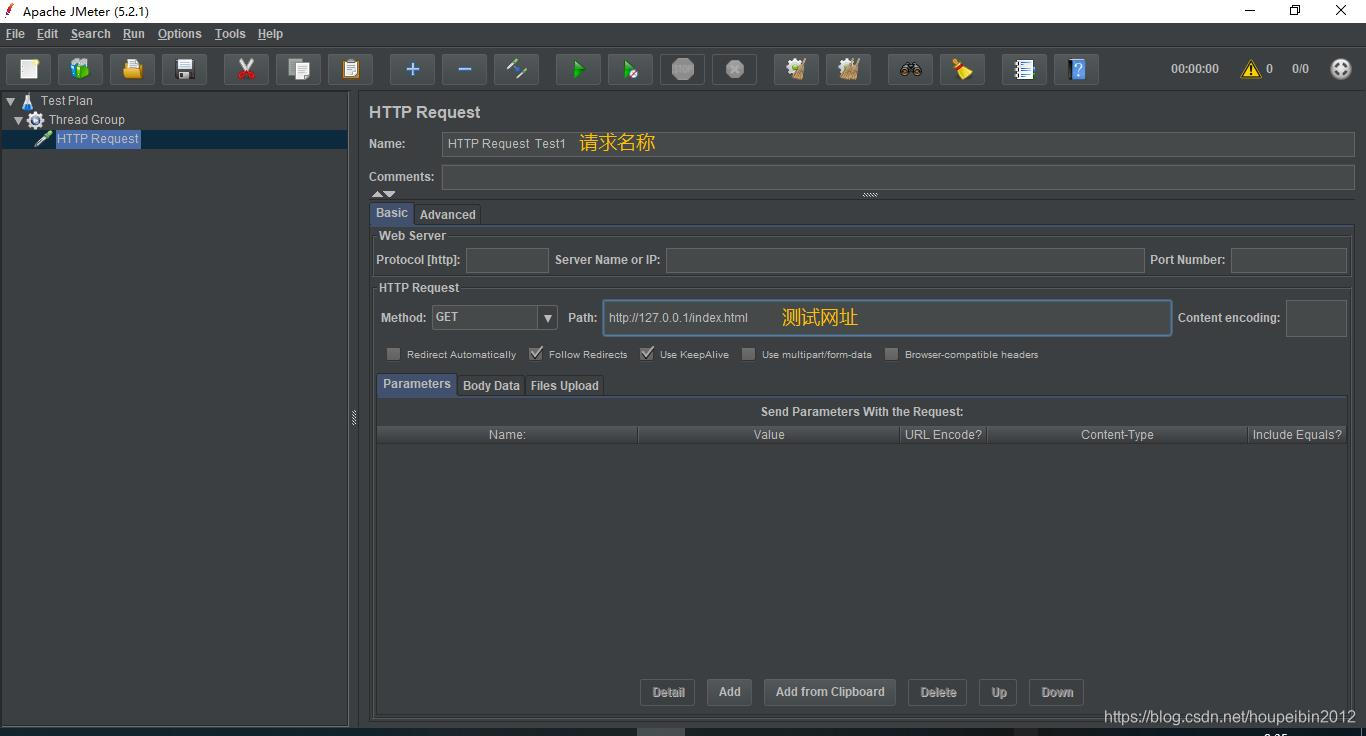Click the Delete parameter button
Image resolution: width=1366 pixels, height=736 pixels.
pyautogui.click(x=938, y=692)
